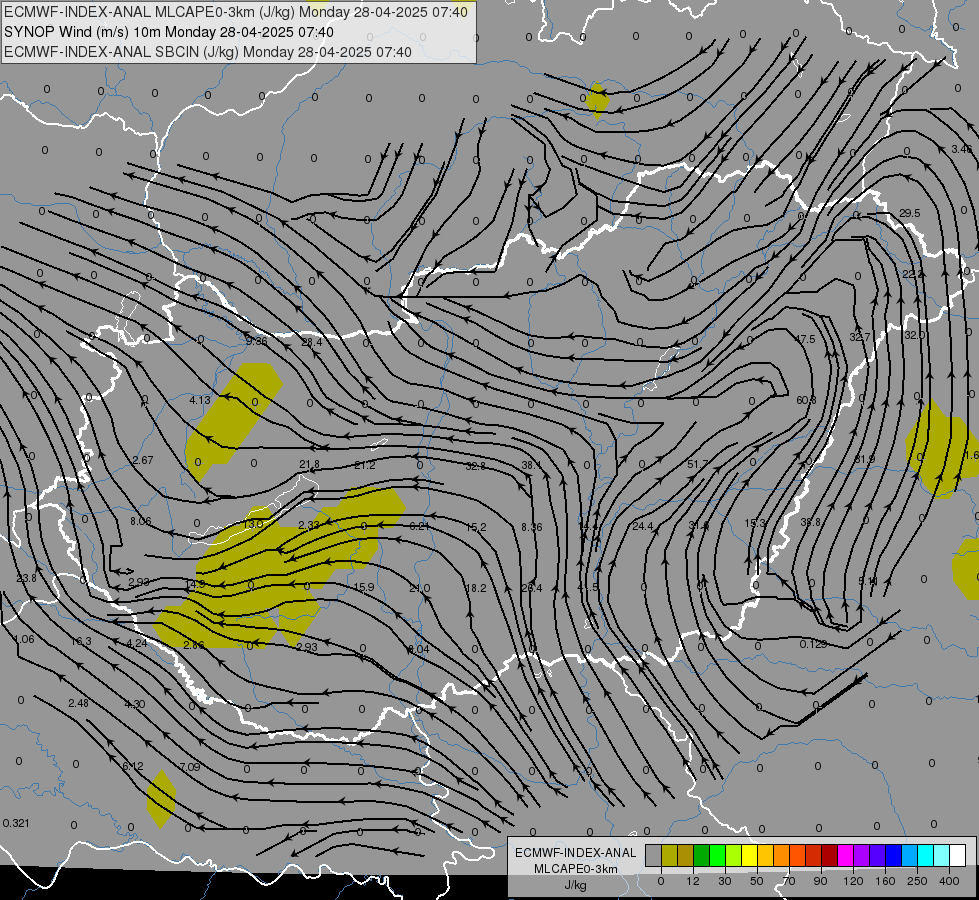Click the 8.06 grid value
979x900 pixels.
[140, 522]
